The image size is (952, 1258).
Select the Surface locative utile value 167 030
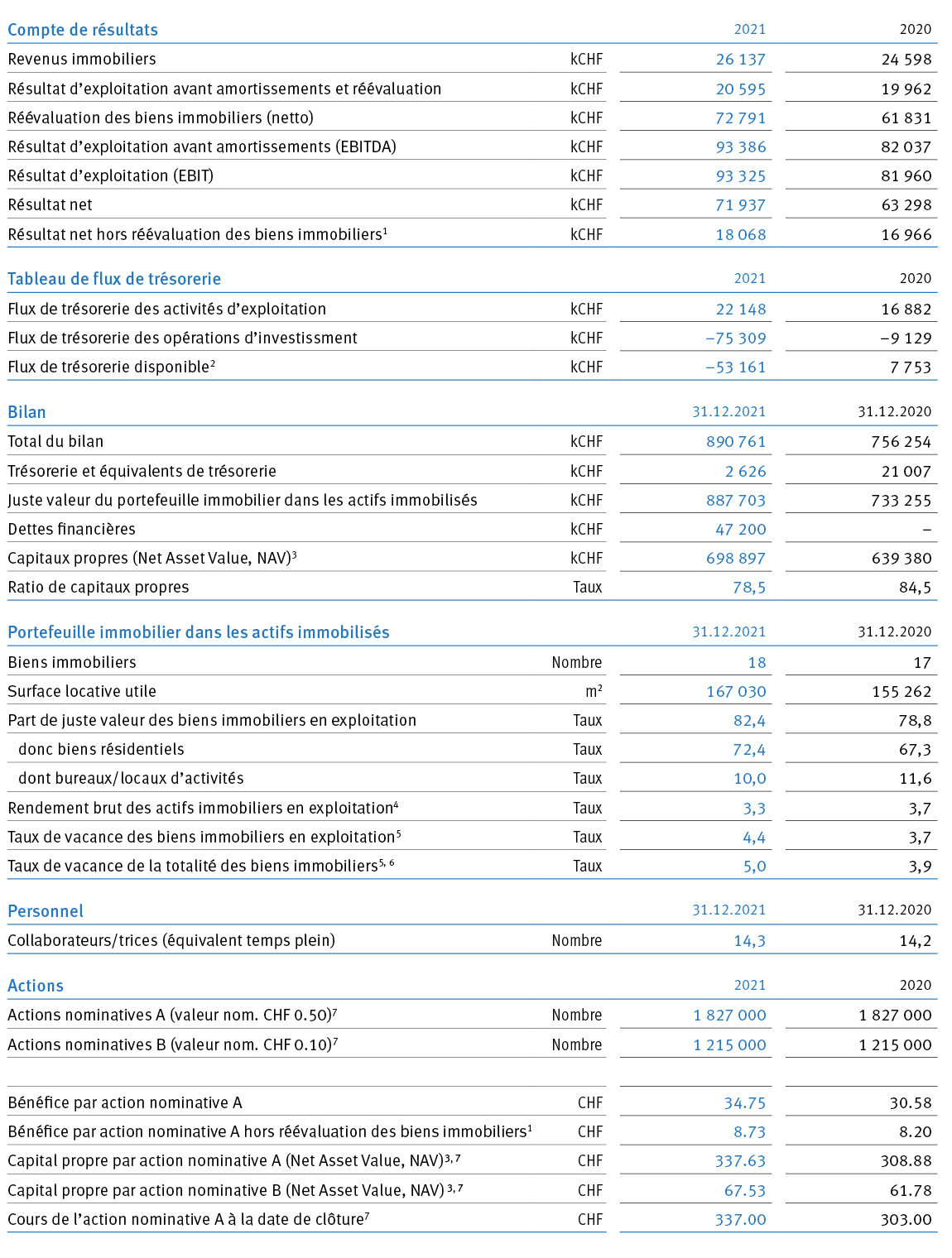[x=736, y=692]
